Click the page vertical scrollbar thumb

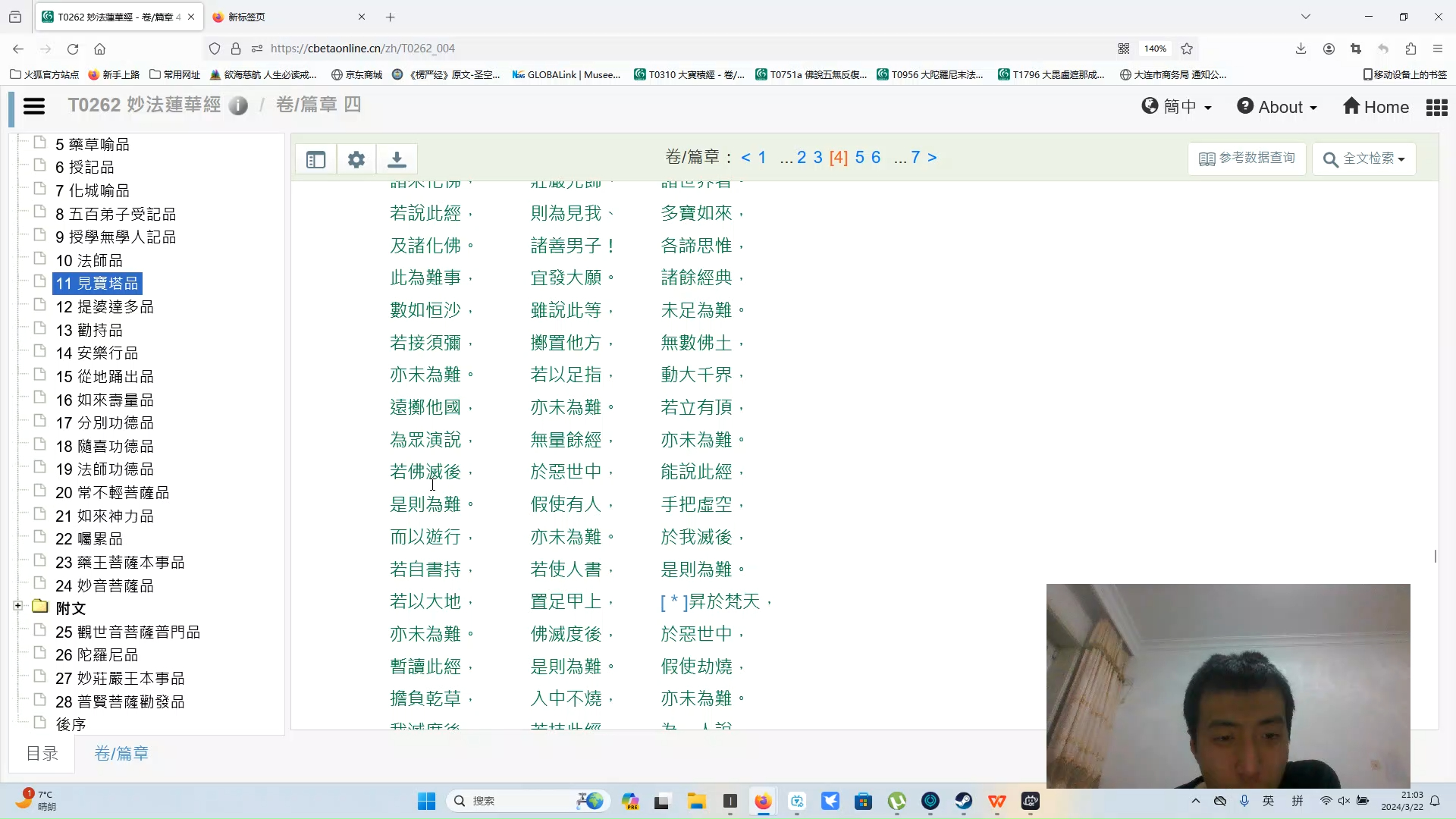1436,556
